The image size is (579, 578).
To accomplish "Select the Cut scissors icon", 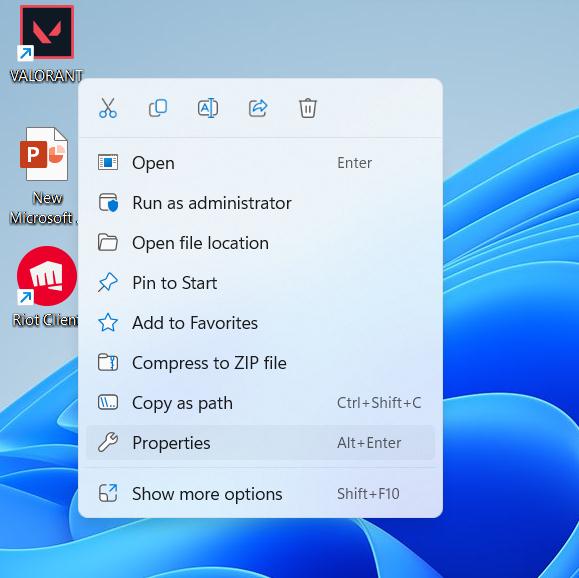I will coord(108,108).
